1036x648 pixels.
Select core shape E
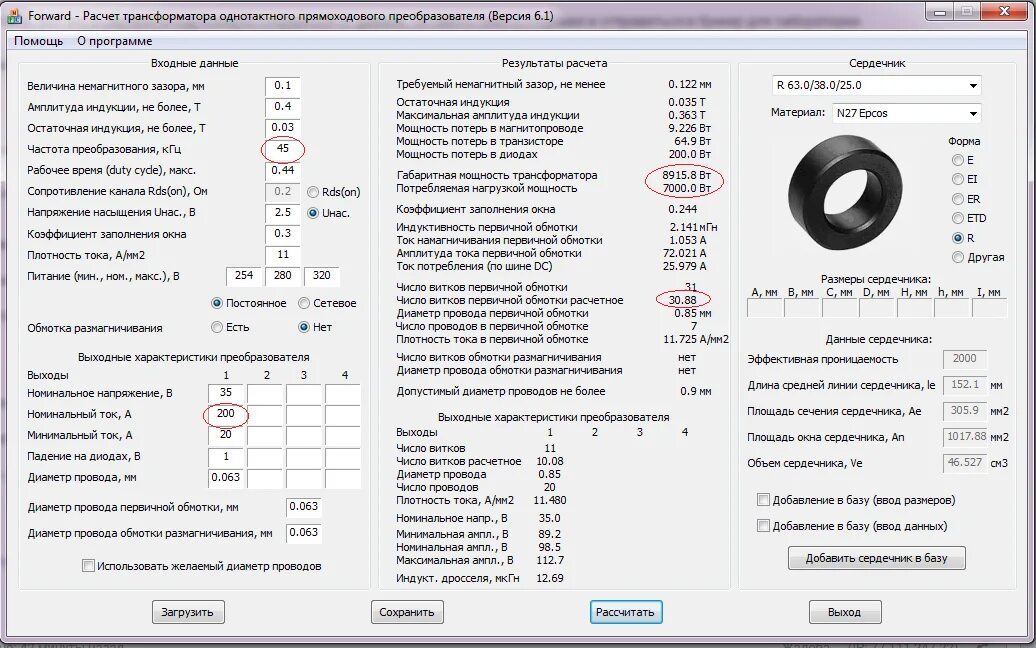(957, 160)
